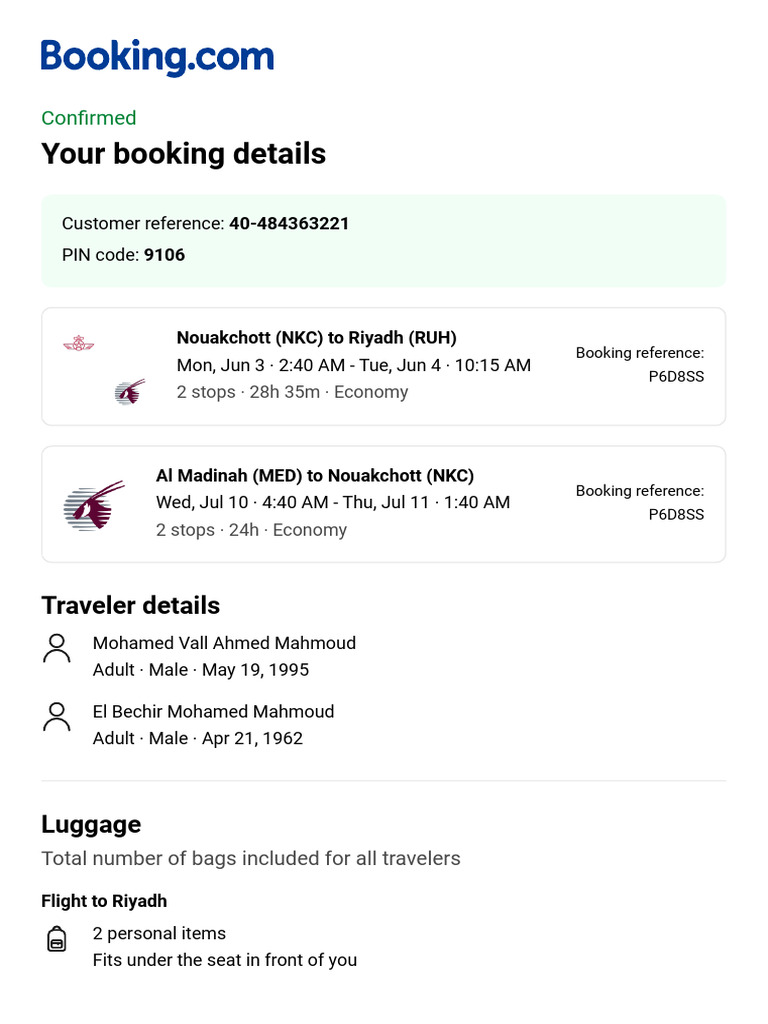The image size is (768, 1024).
Task: Select traveler name Mohamed Vall Ahmed Mahmoud
Action: tap(224, 643)
